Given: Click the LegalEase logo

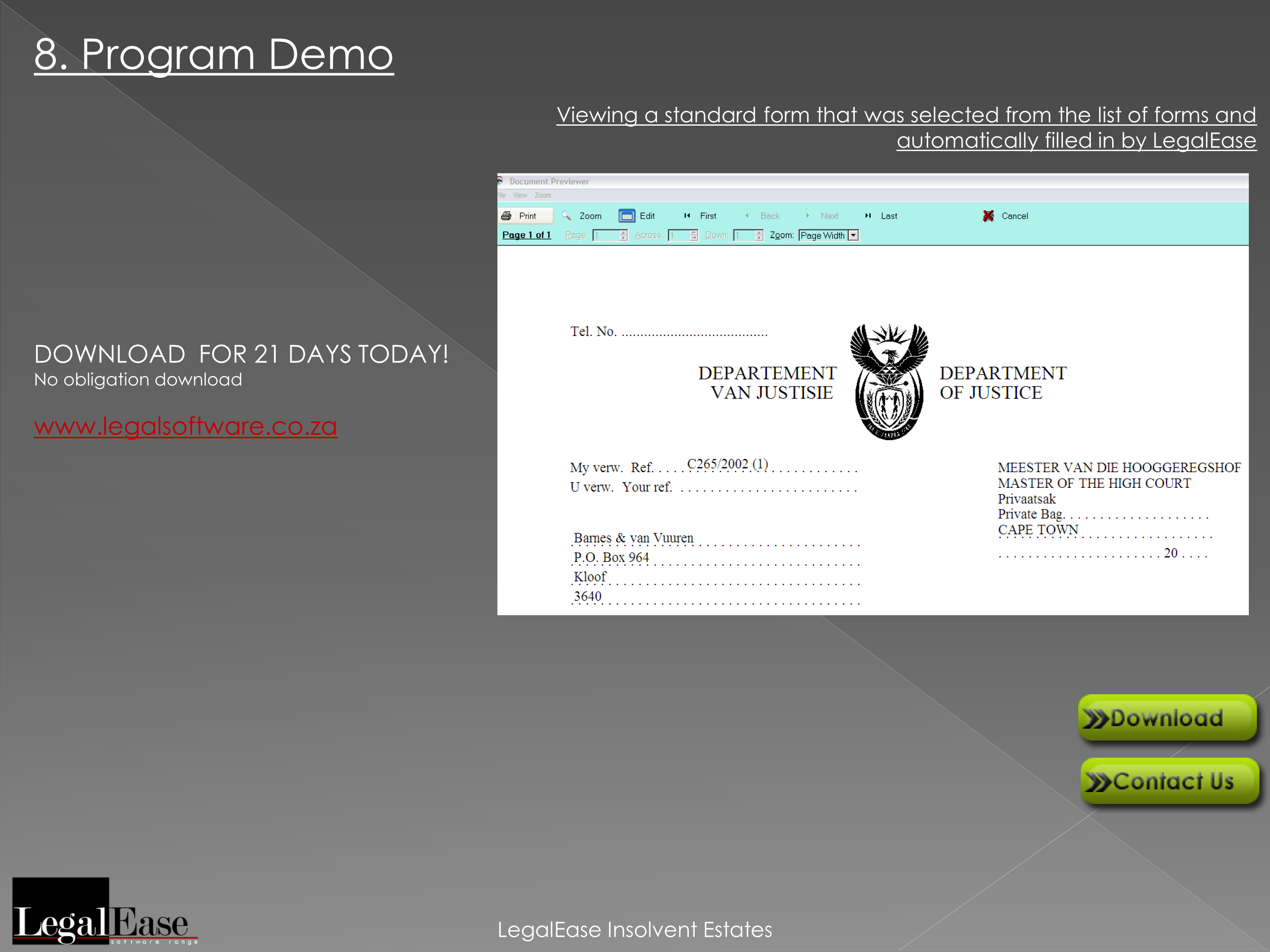Looking at the screenshot, I should click(x=105, y=911).
